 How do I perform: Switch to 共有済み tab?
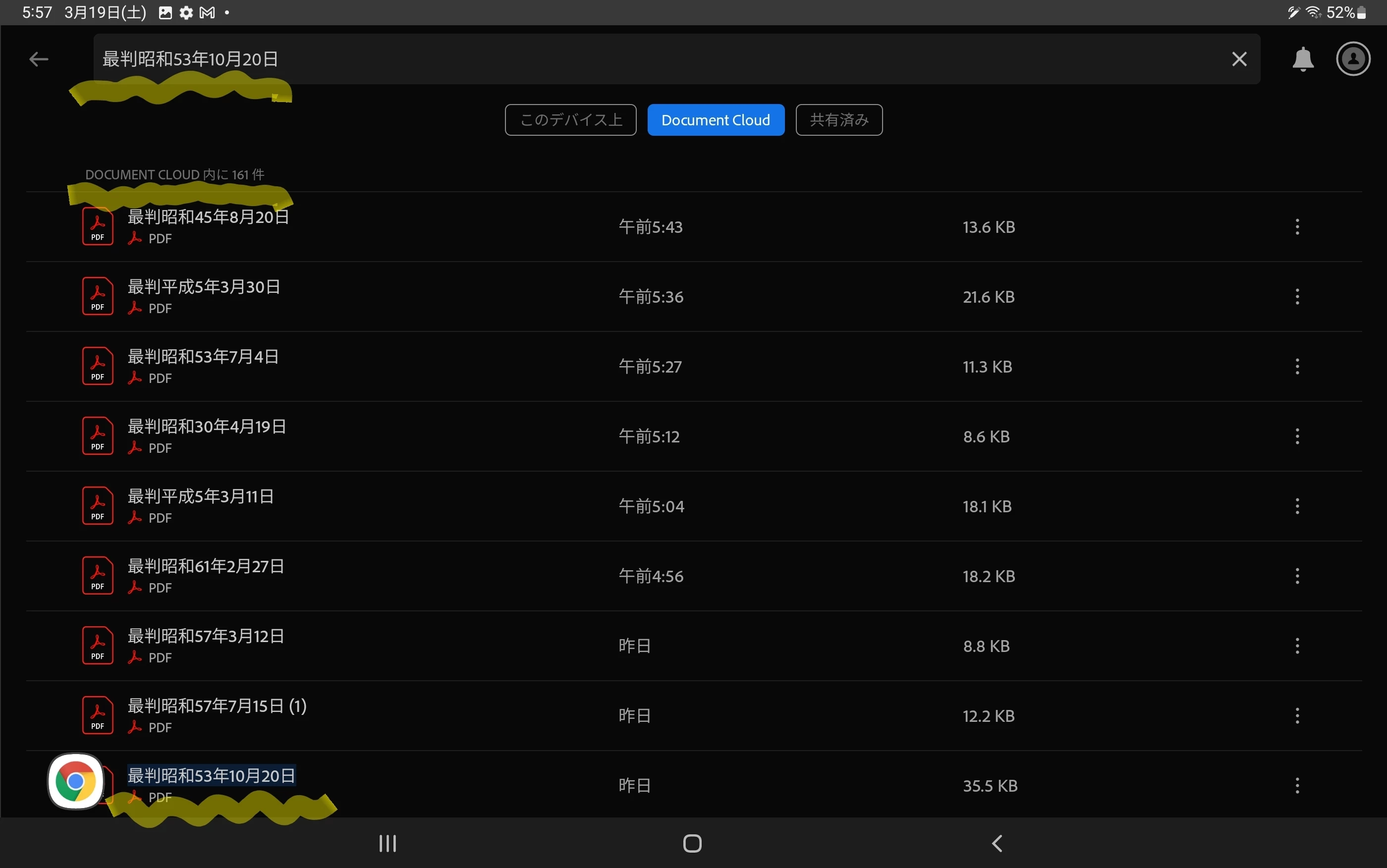coord(838,120)
